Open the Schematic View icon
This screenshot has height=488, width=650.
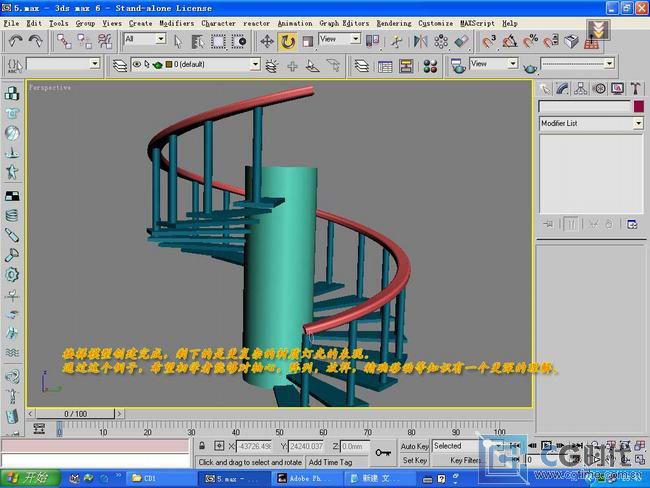(x=406, y=66)
